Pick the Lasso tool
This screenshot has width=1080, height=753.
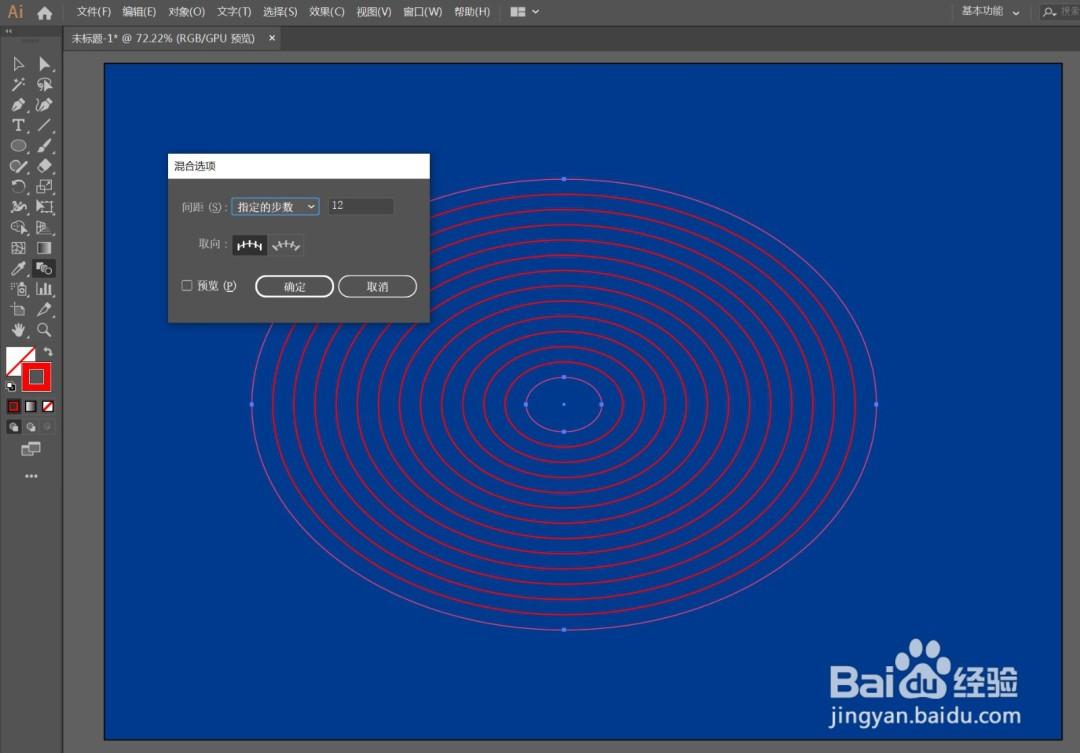(45, 84)
